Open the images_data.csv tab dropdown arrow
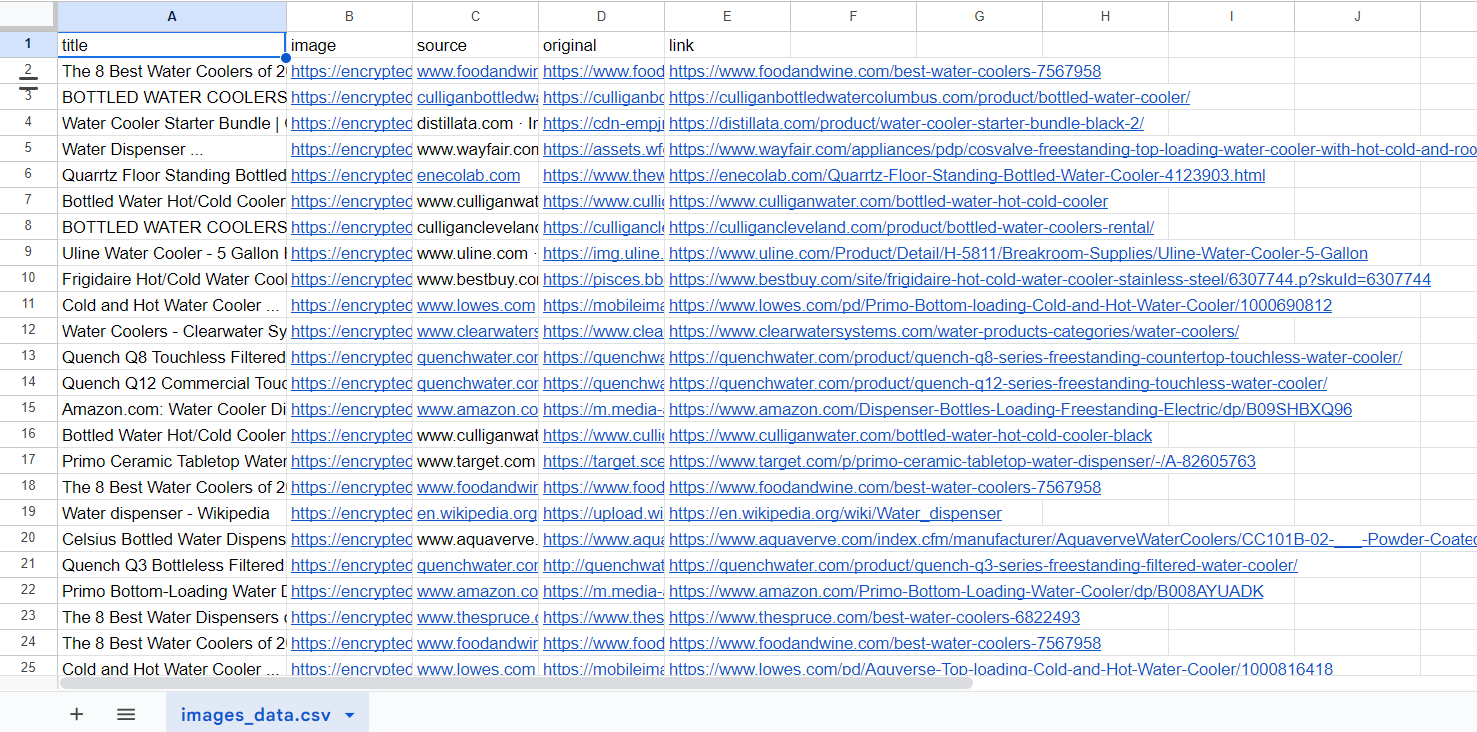Screen dimensions: 1477x732 (x=350, y=715)
